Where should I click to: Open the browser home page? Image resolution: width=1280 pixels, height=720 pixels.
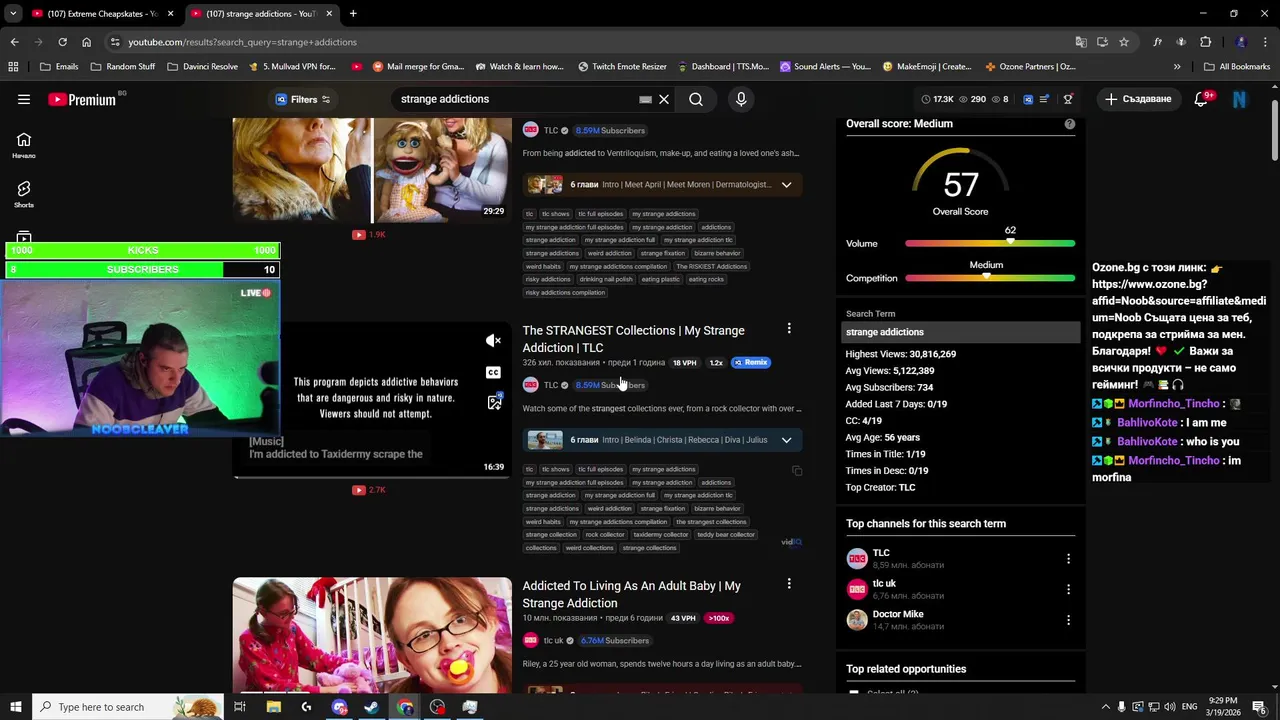point(86,42)
